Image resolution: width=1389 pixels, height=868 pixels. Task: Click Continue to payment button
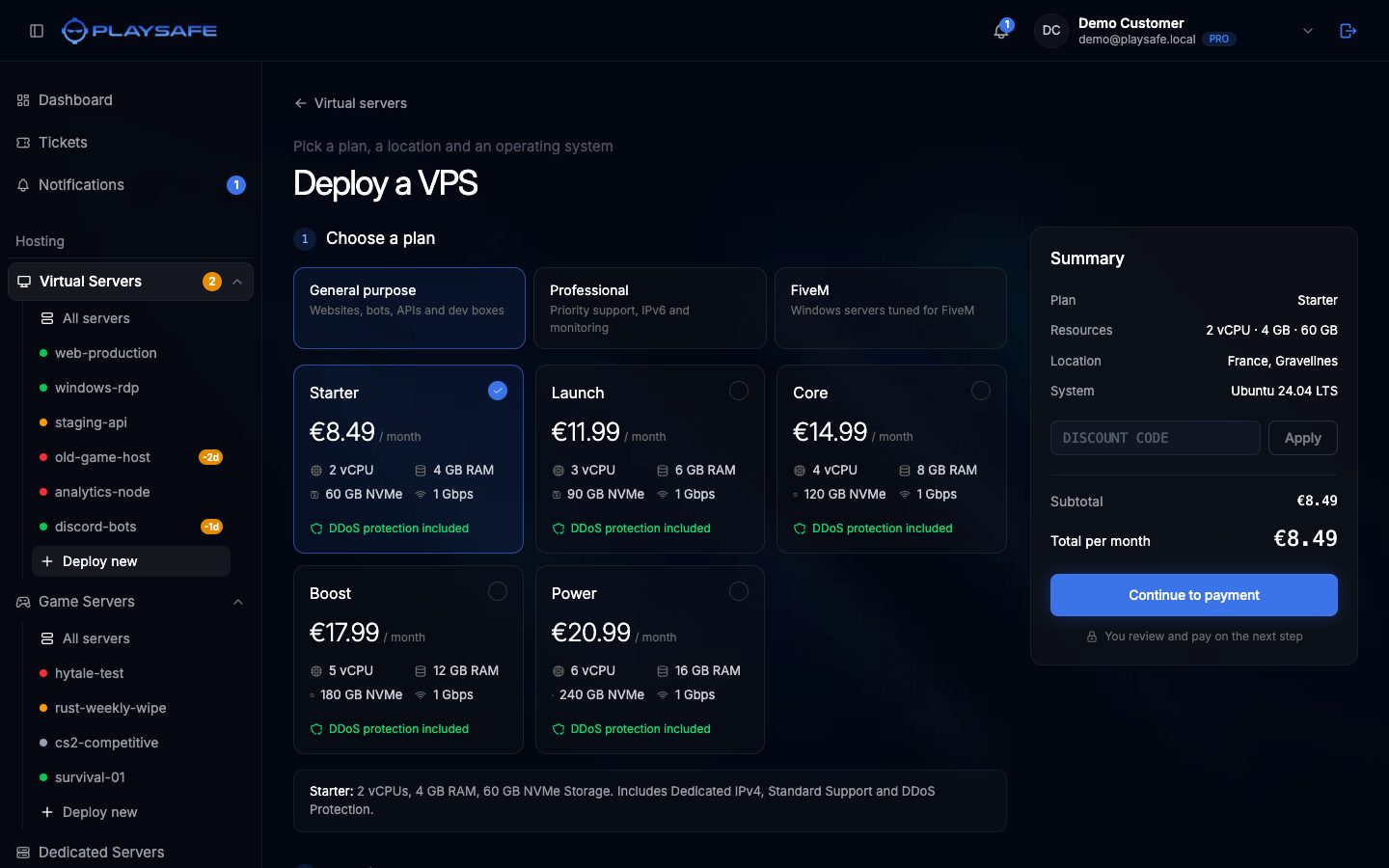click(x=1194, y=595)
